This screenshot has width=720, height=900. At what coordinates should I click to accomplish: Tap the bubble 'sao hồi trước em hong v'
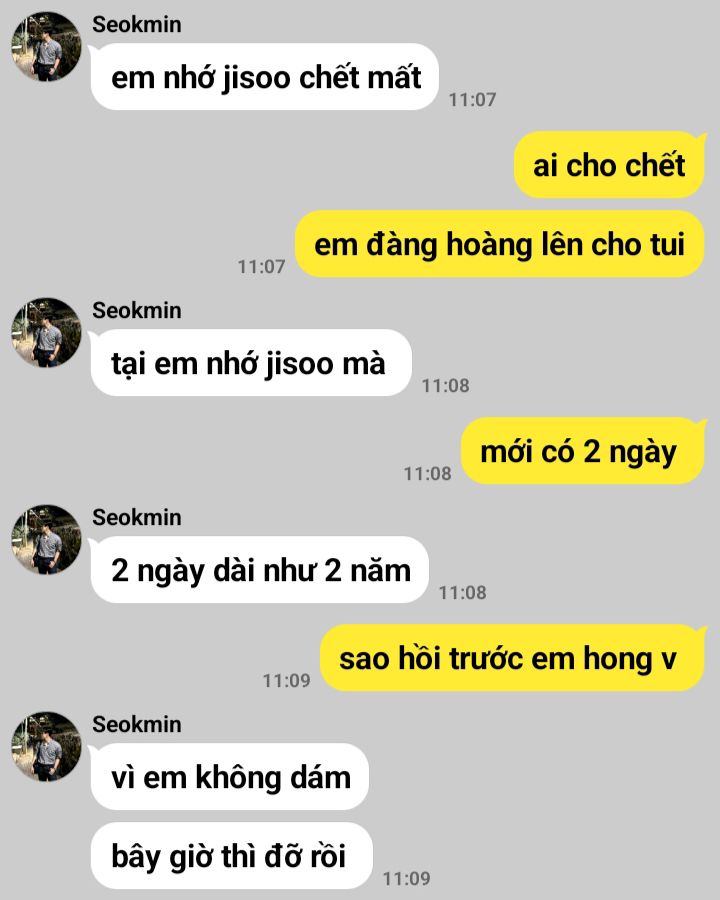click(512, 658)
